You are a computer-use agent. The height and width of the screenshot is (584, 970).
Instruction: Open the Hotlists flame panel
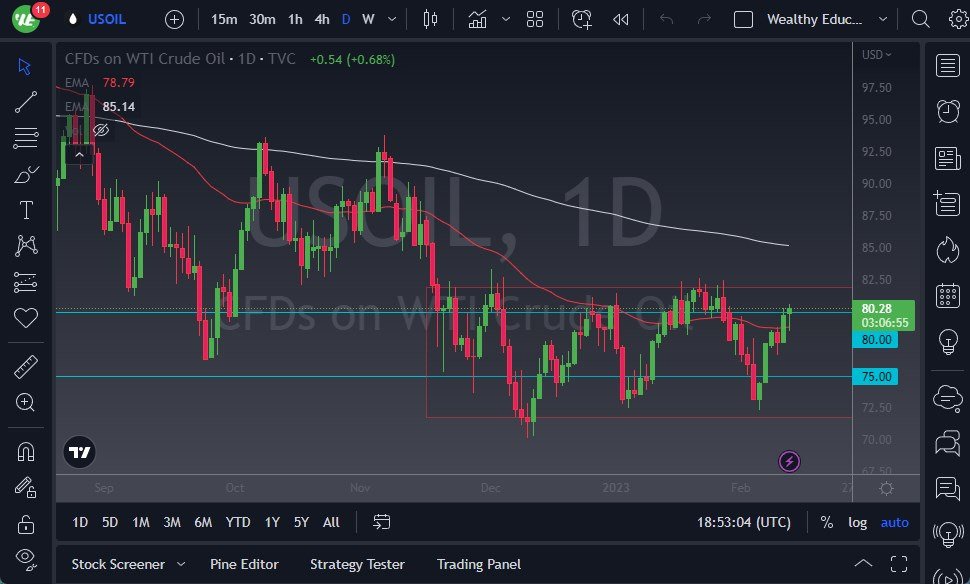pyautogui.click(x=948, y=250)
